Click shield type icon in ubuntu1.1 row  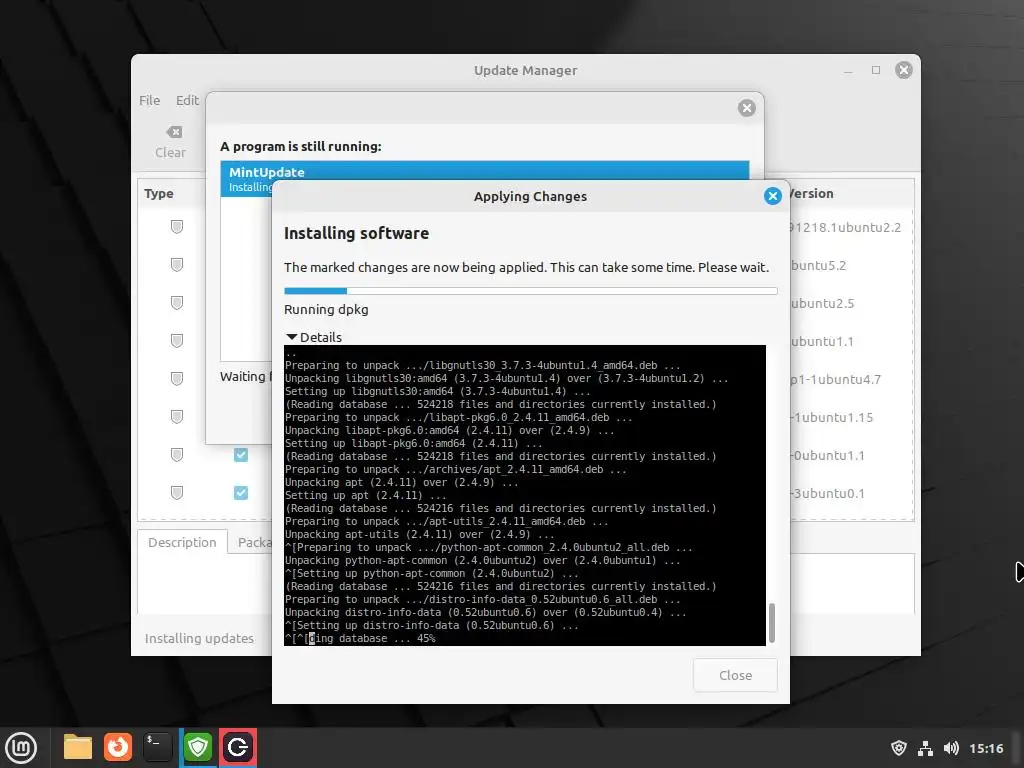coord(177,340)
